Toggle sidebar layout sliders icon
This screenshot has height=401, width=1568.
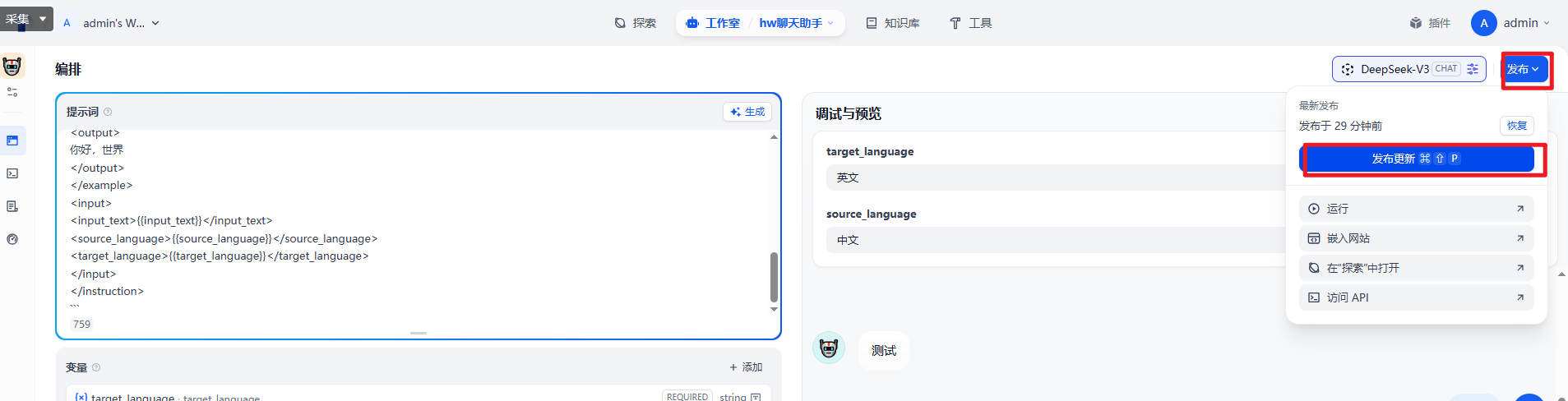click(12, 92)
